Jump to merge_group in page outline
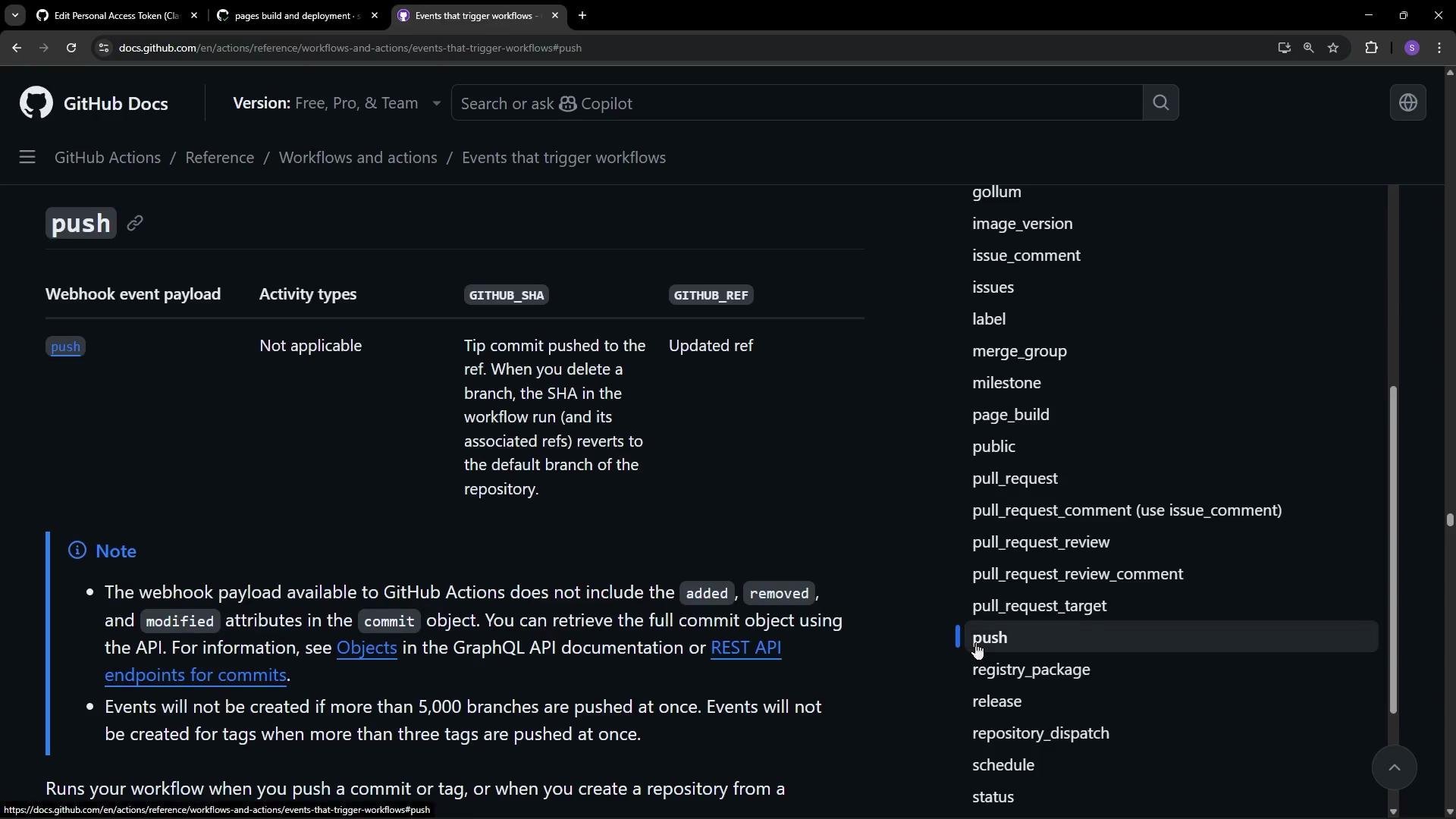This screenshot has height=819, width=1456. point(1019,351)
